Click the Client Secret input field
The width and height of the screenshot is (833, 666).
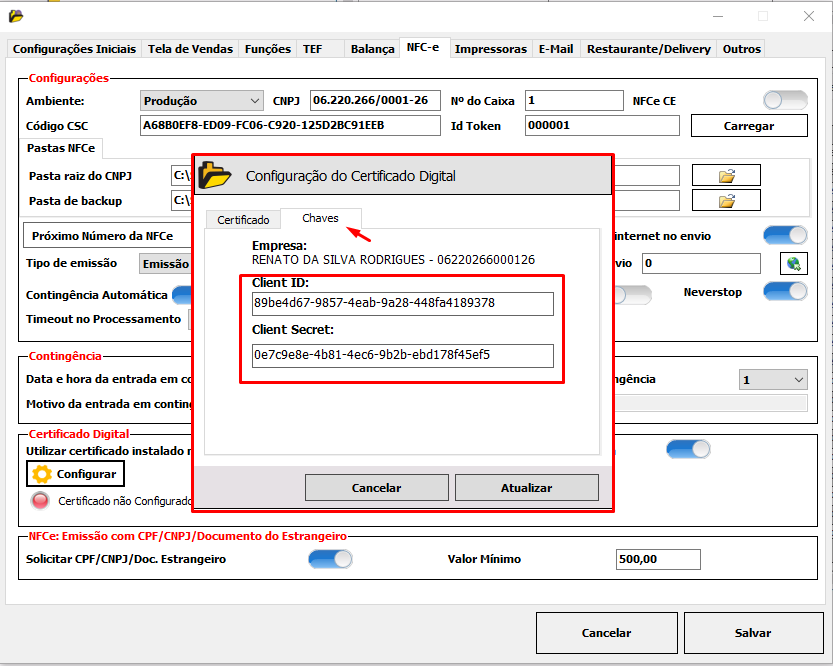tap(402, 356)
